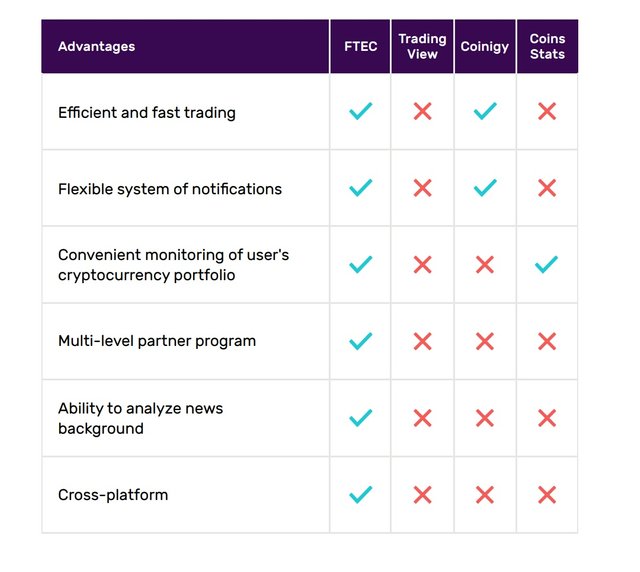
Task: Select the Trading View column header
Action: [x=422, y=46]
